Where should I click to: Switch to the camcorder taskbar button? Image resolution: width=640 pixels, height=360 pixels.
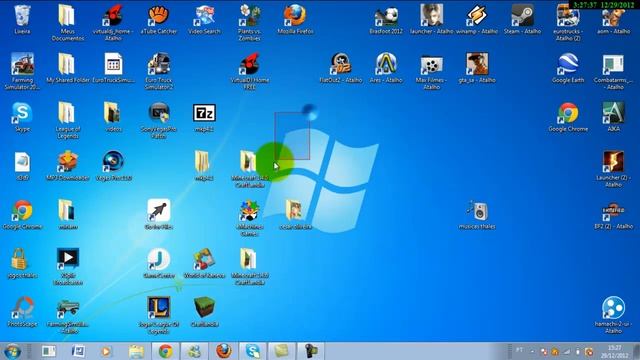pos(311,351)
